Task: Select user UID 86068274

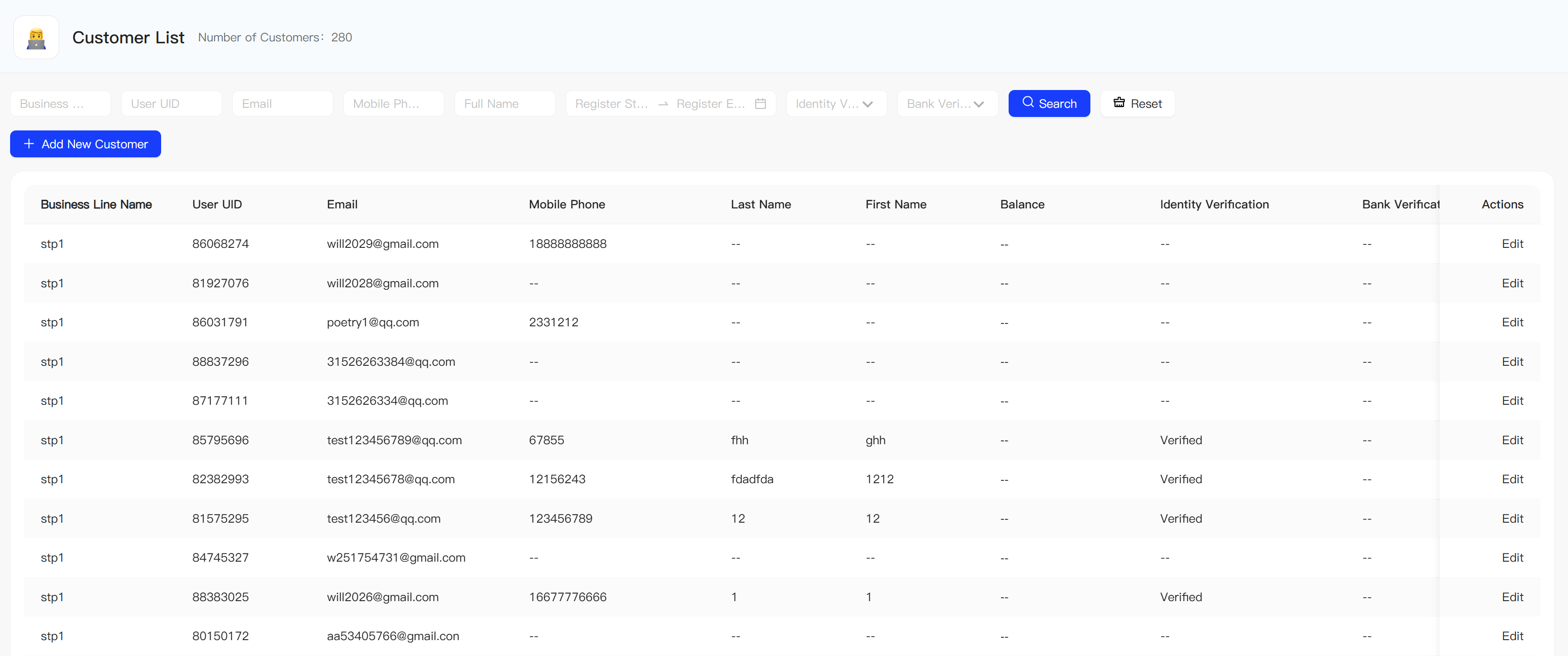Action: 220,244
